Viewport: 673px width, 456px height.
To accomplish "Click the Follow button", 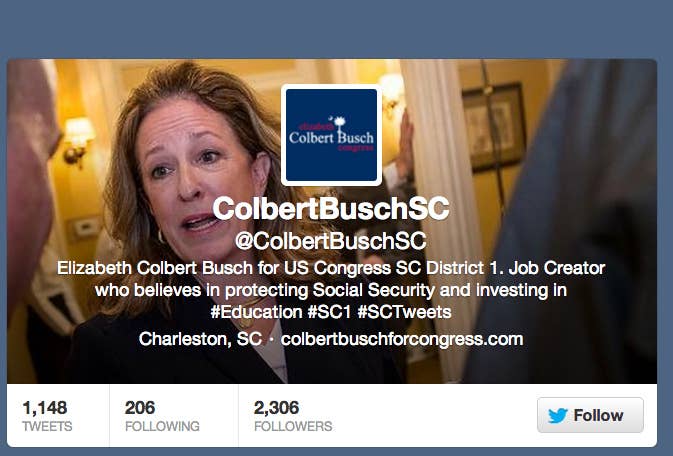I will [590, 415].
